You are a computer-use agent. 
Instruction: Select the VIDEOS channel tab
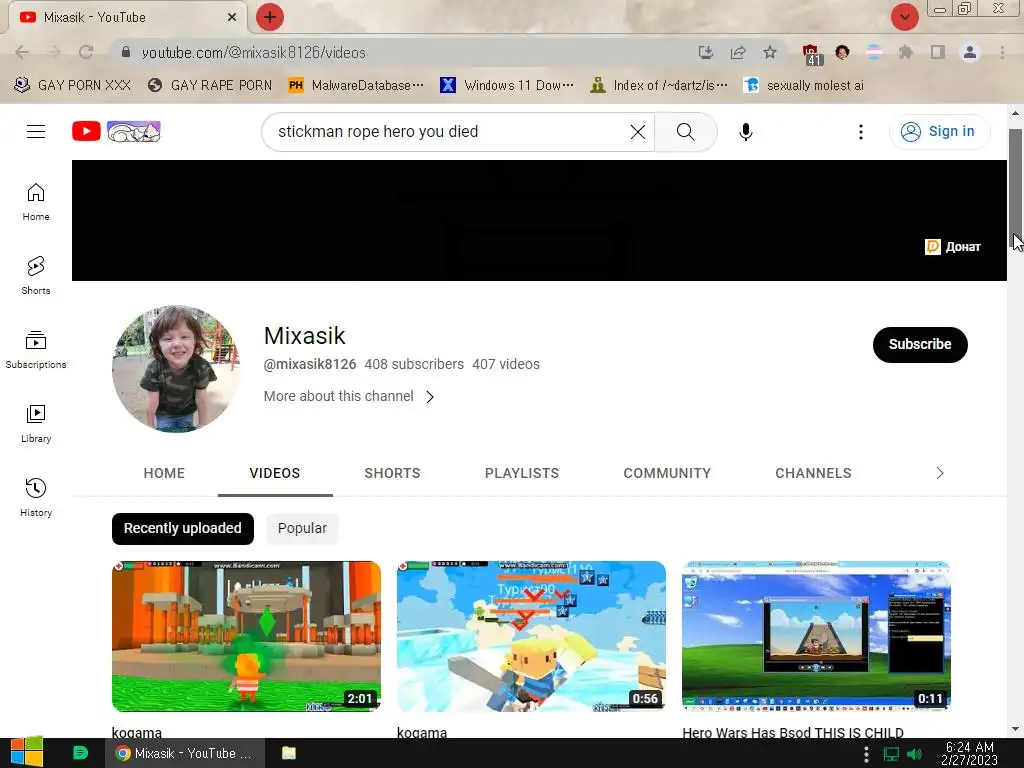(275, 473)
